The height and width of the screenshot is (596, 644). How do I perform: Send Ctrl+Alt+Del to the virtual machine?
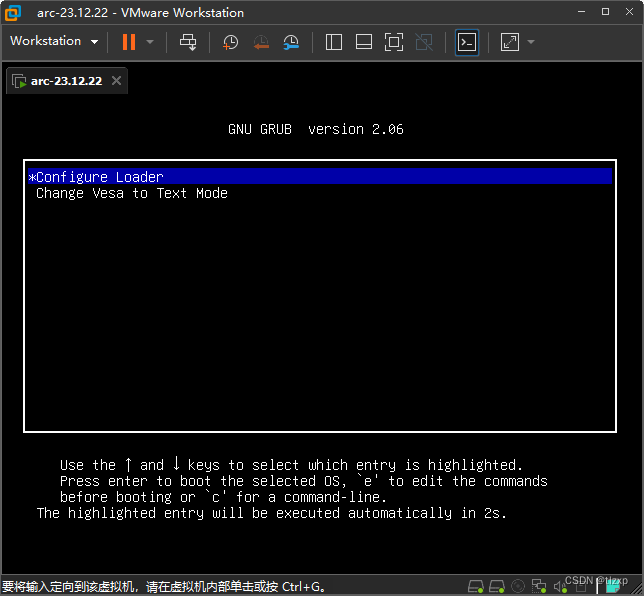188,42
